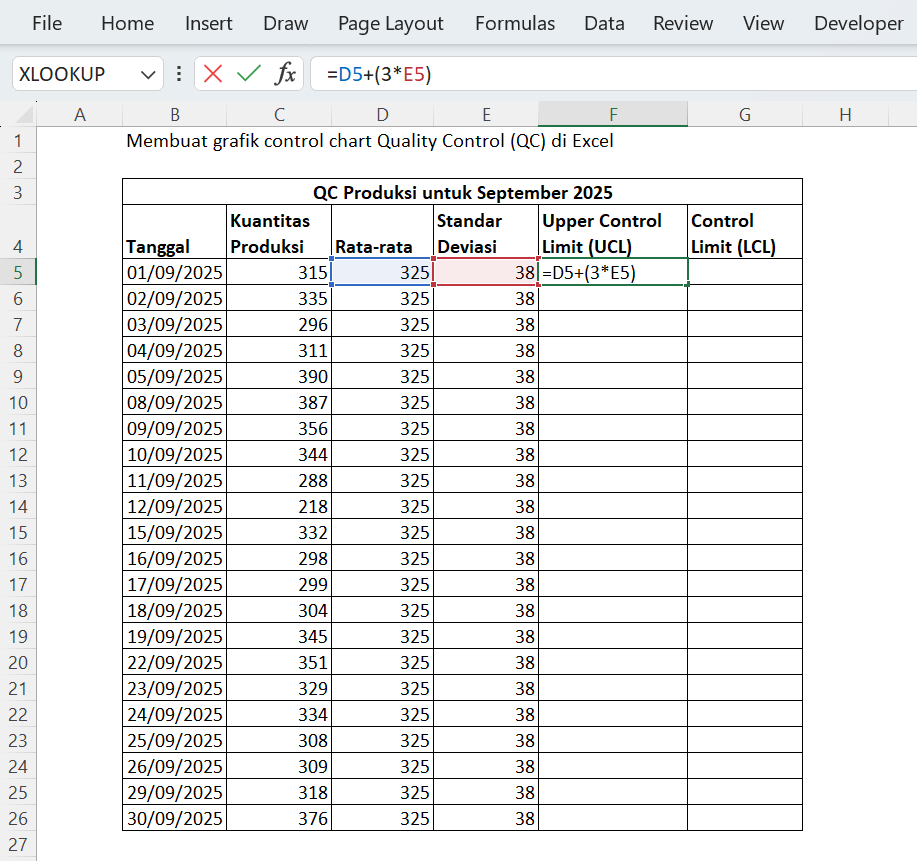Click the QC Produksi untuk September 2025 title
The image size is (917, 861).
(462, 192)
